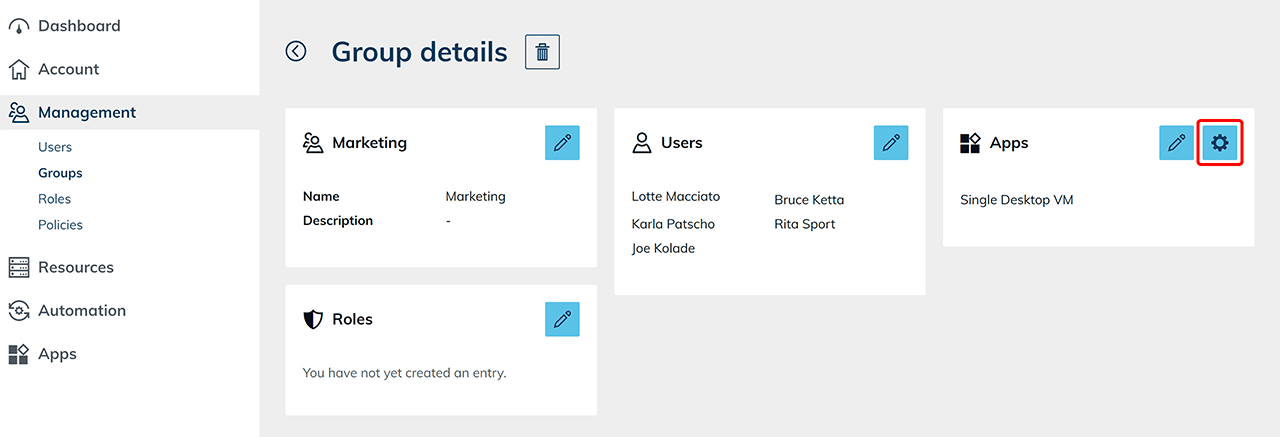Viewport: 1280px width, 437px height.
Task: Edit the Apps assignment with pencil icon
Action: pos(1176,143)
